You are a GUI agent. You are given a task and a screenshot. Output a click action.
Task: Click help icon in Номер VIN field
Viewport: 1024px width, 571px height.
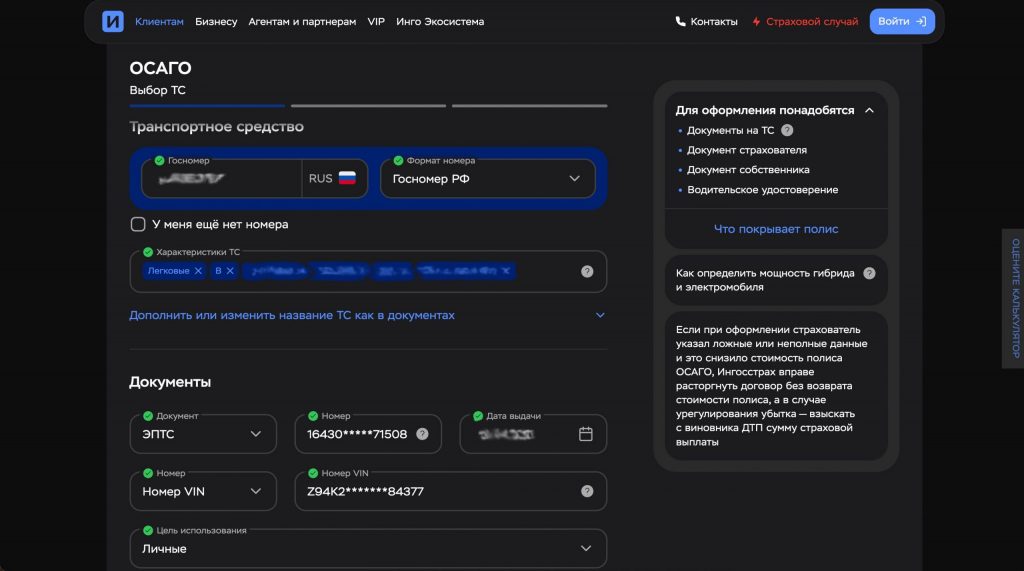click(x=587, y=491)
